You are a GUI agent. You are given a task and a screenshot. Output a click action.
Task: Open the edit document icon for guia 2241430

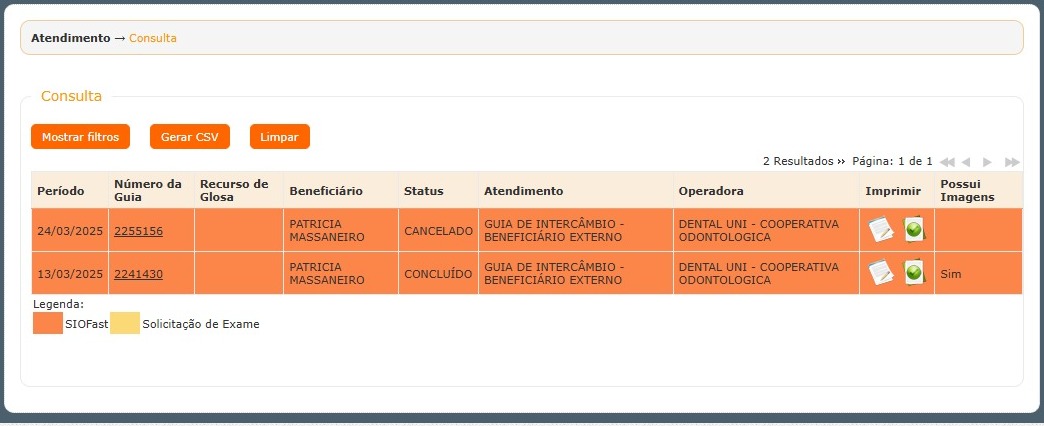881,273
